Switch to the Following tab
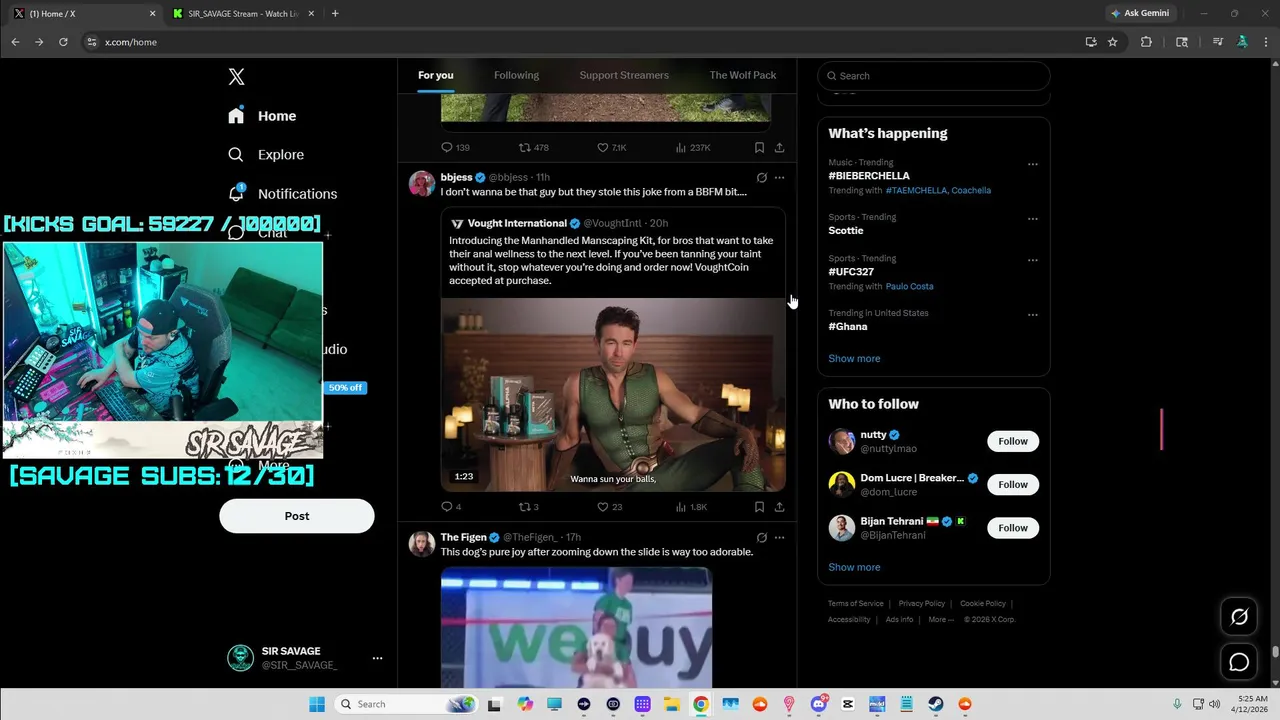 (x=516, y=76)
